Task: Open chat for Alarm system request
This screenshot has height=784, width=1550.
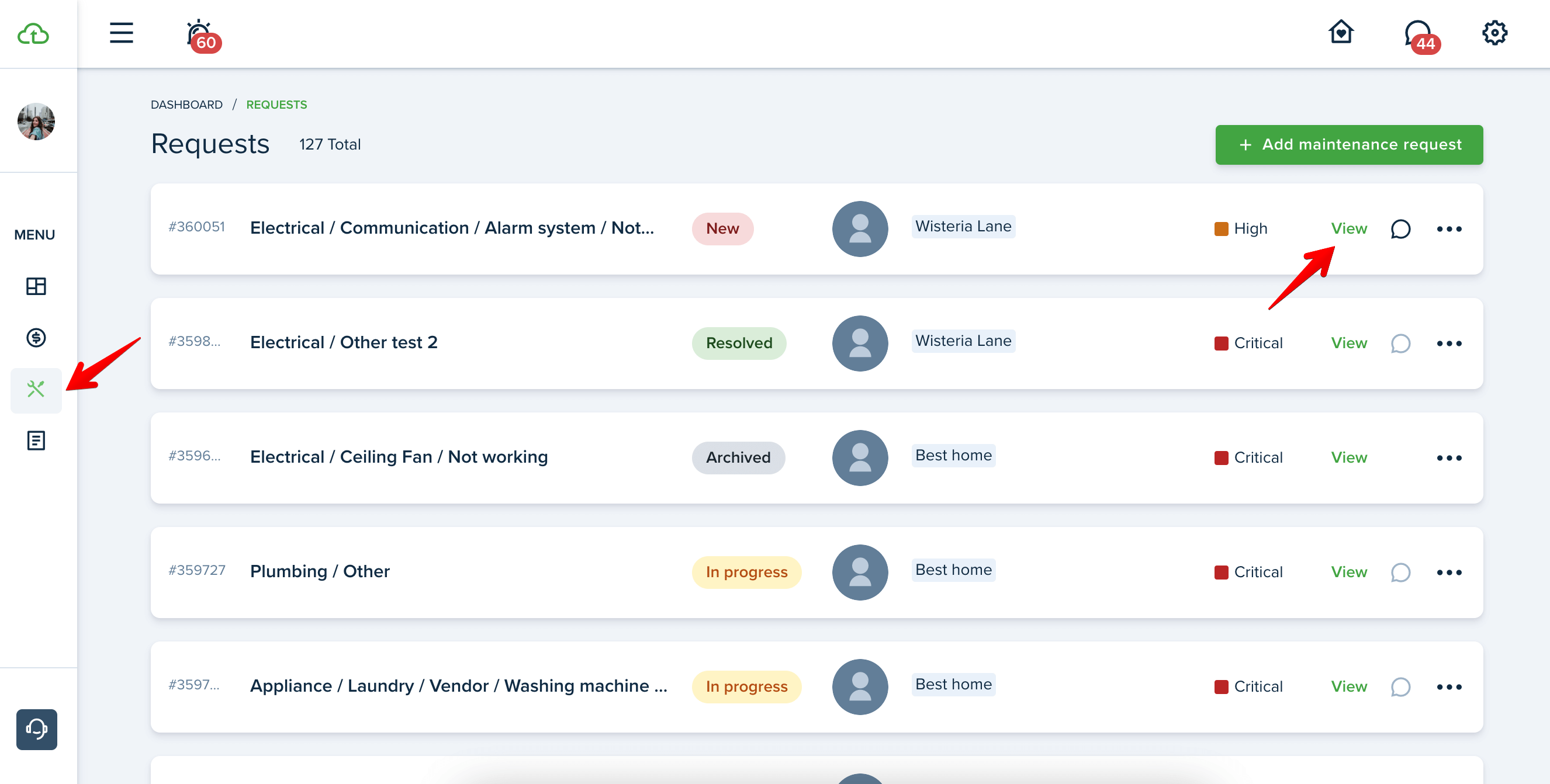Action: (1400, 228)
